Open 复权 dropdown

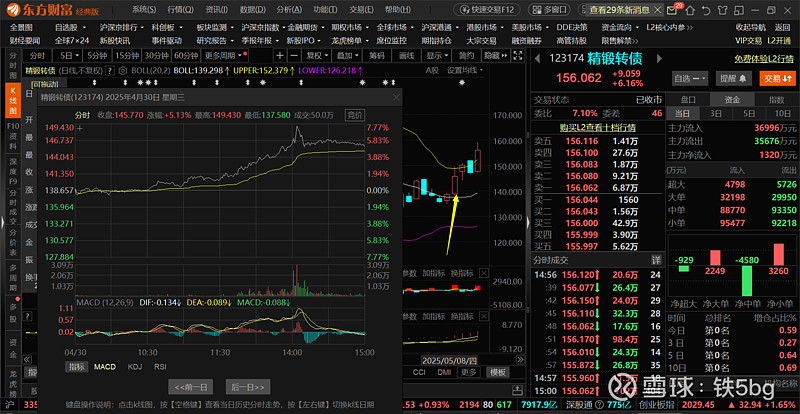tap(315, 56)
